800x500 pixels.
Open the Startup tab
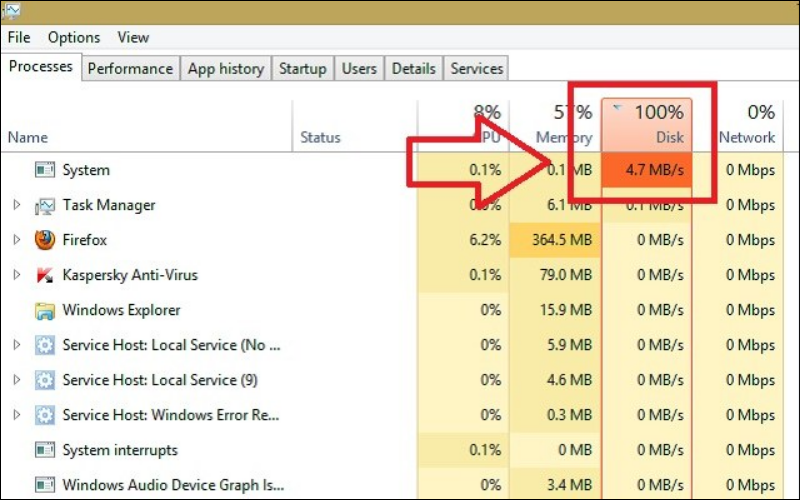(303, 68)
